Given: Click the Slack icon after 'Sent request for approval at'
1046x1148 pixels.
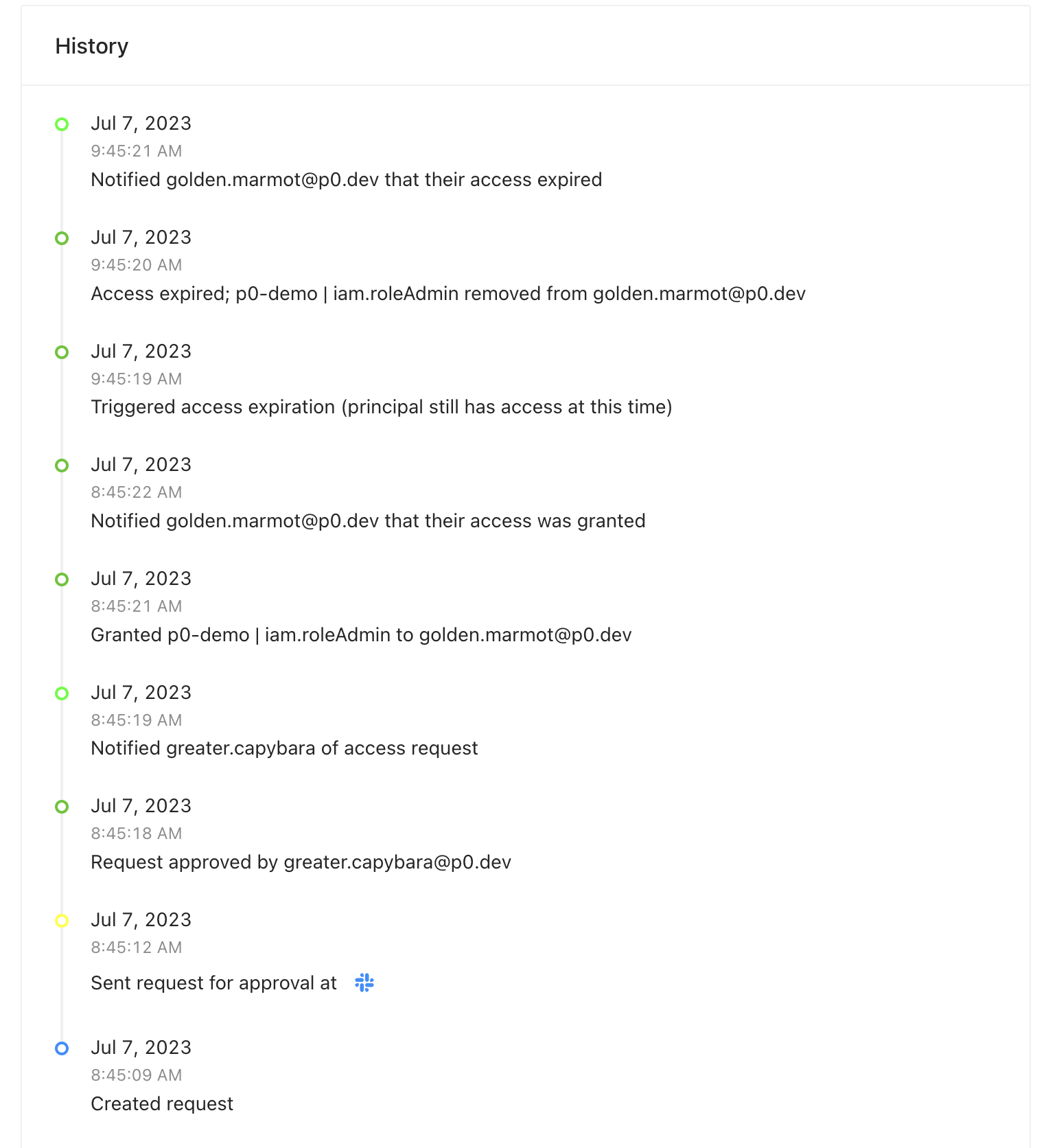Looking at the screenshot, I should (x=364, y=983).
